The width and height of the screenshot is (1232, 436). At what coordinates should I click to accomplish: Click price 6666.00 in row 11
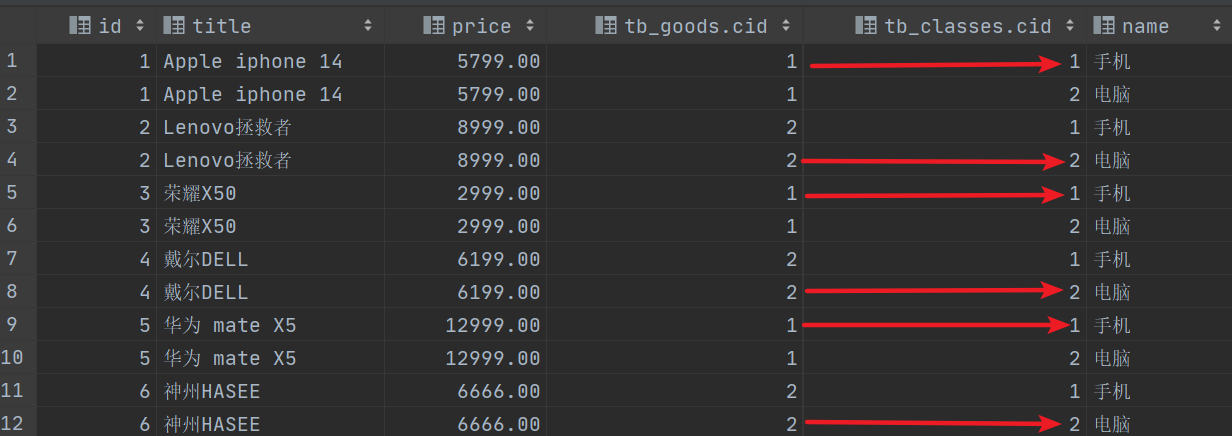pos(499,391)
